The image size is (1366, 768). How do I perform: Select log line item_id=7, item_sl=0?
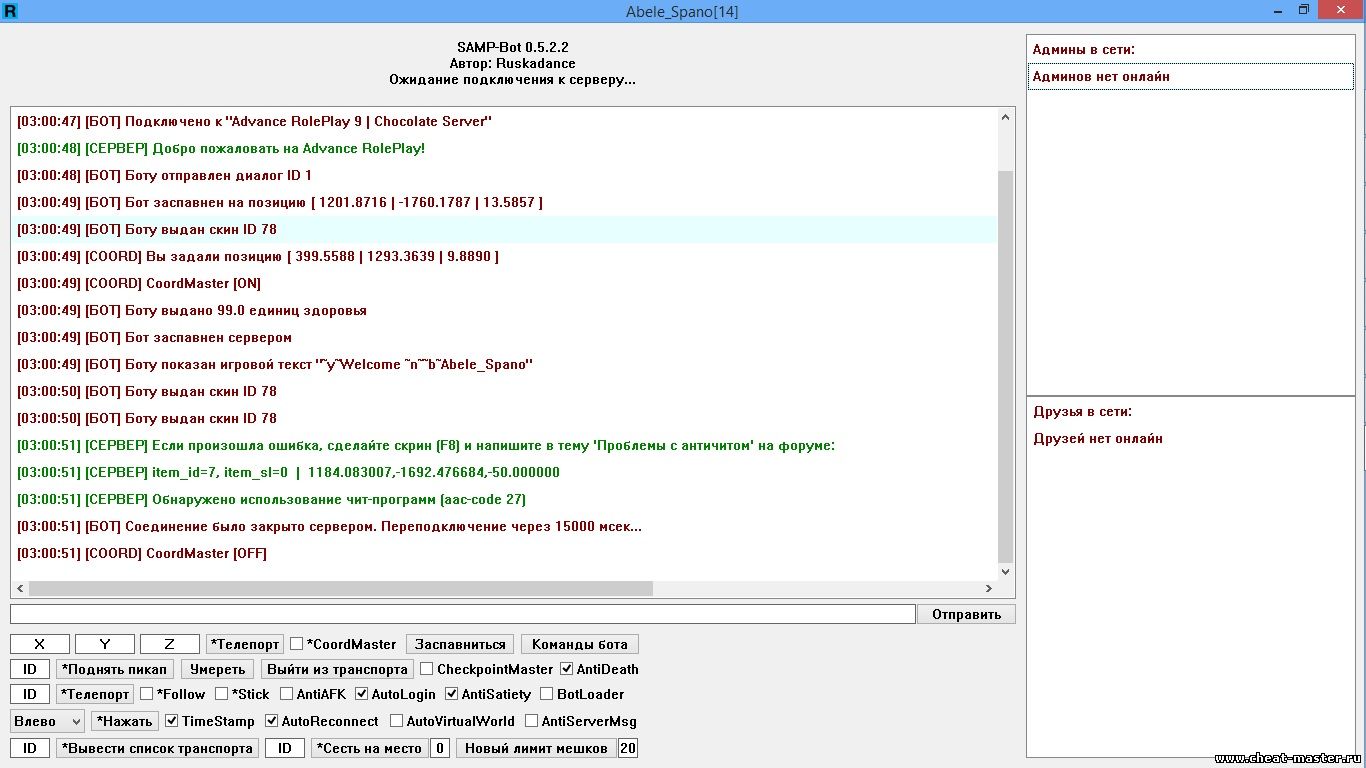(x=504, y=472)
